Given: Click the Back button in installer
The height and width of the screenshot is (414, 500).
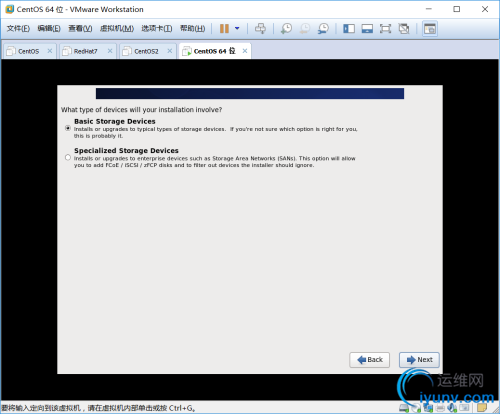Looking at the screenshot, I should [x=369, y=360].
